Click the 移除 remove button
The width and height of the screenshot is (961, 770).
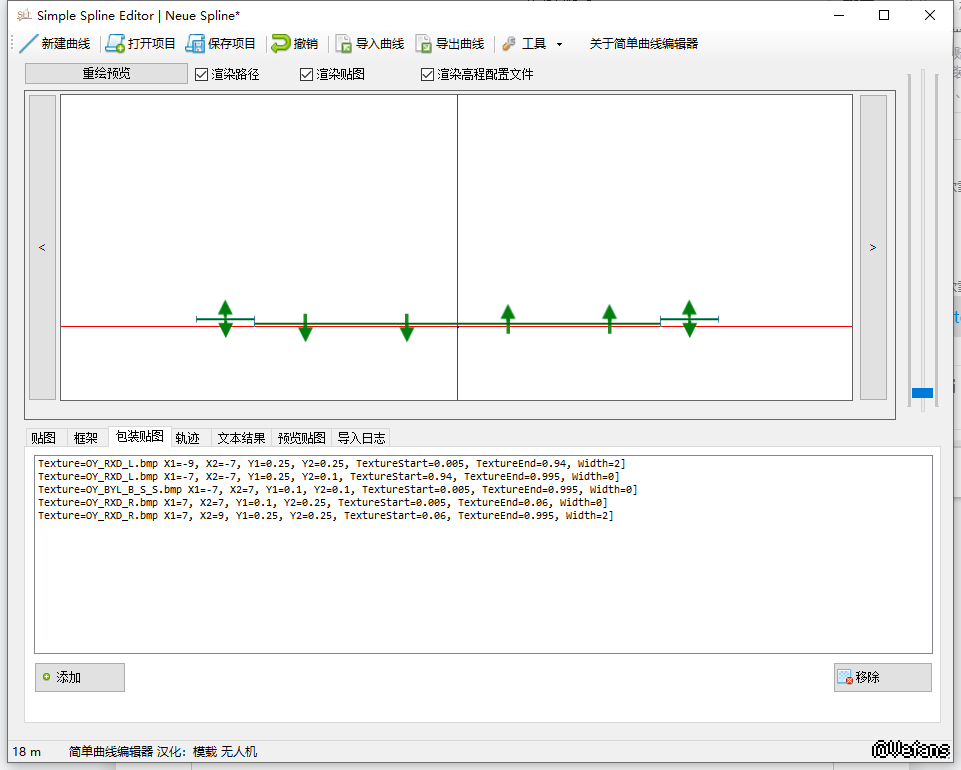(882, 677)
